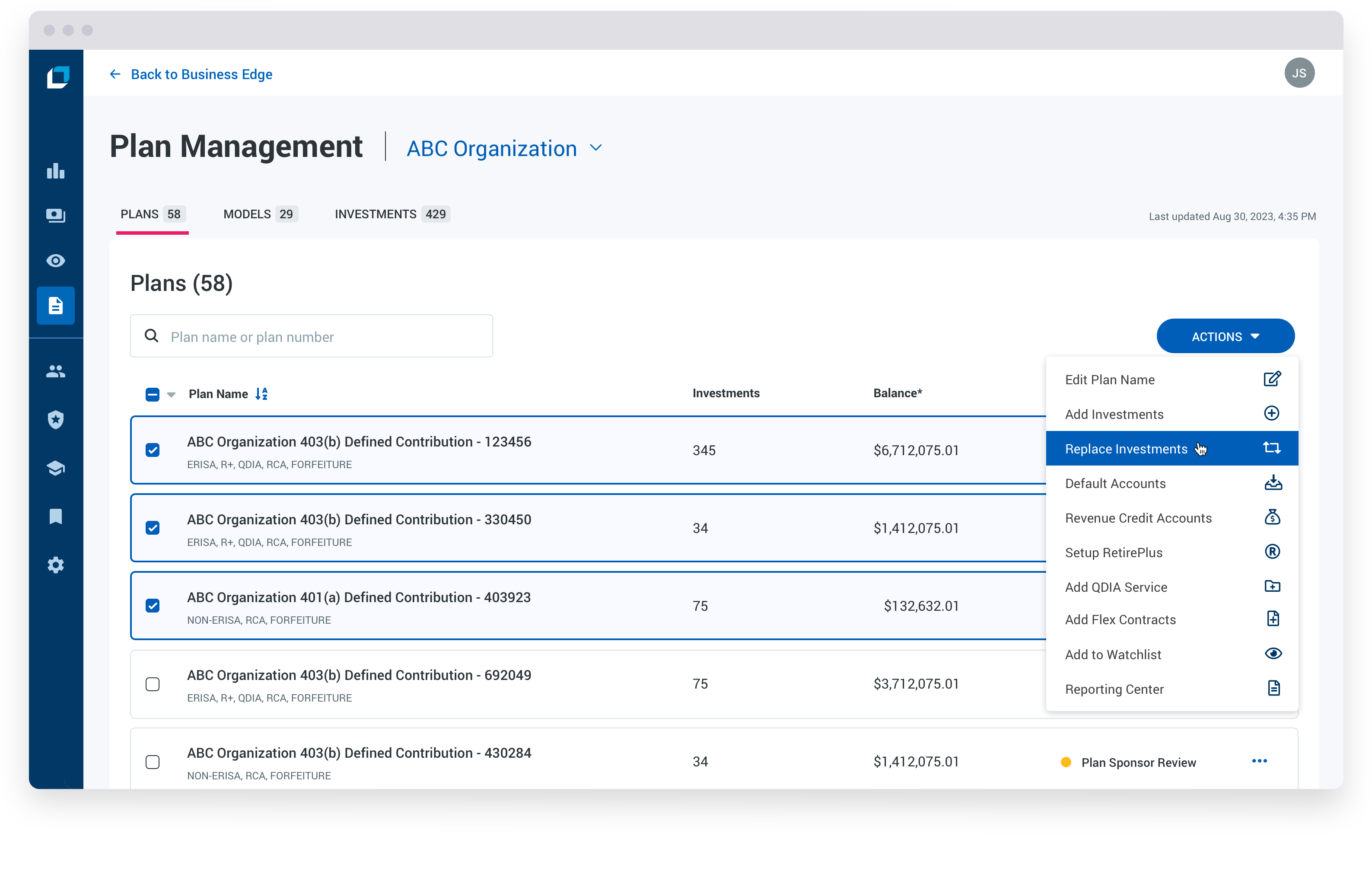This screenshot has width=1372, height=871.
Task: Click the Add QDIA Service folder icon
Action: point(1272,586)
